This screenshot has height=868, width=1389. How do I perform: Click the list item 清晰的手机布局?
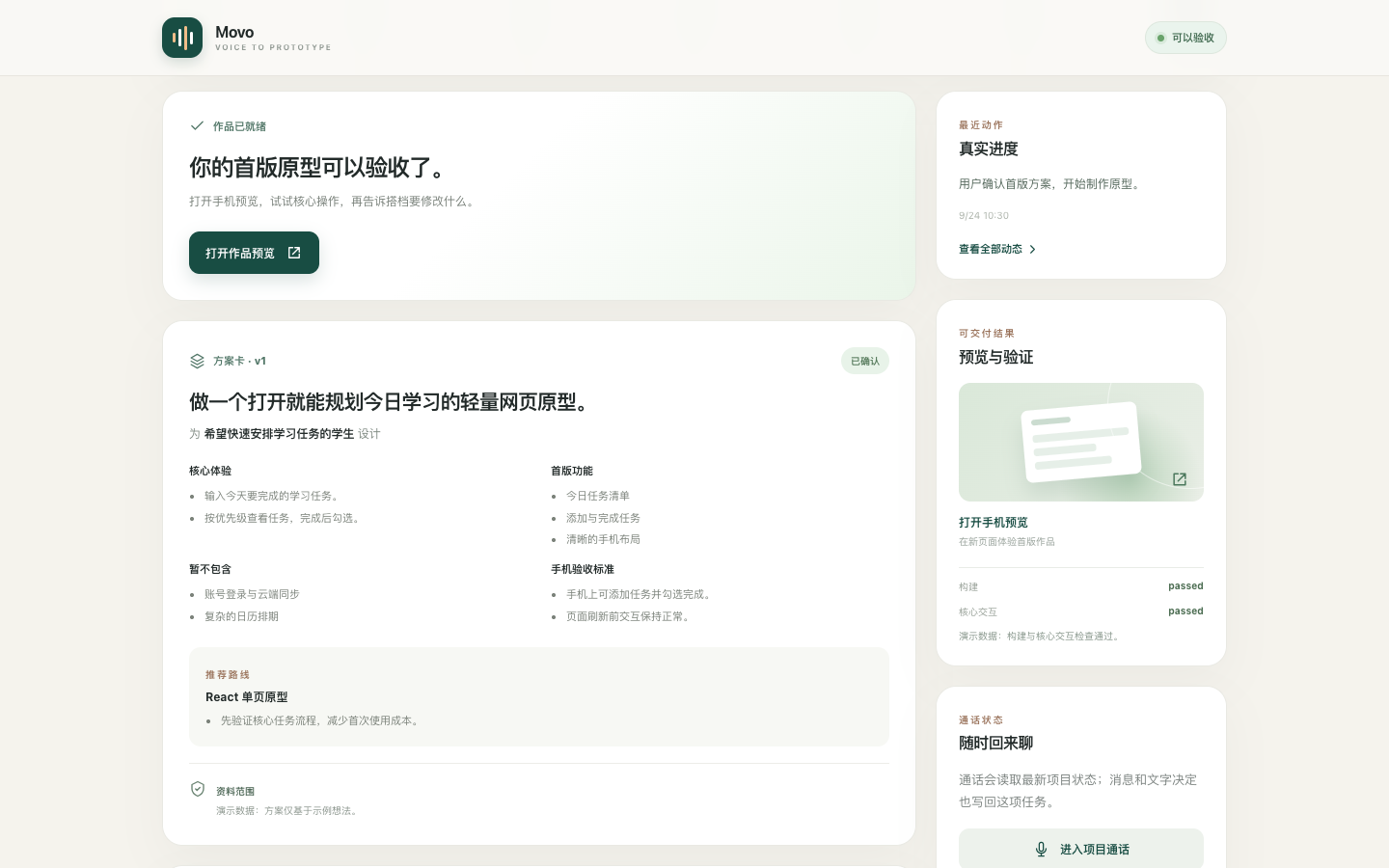point(603,539)
